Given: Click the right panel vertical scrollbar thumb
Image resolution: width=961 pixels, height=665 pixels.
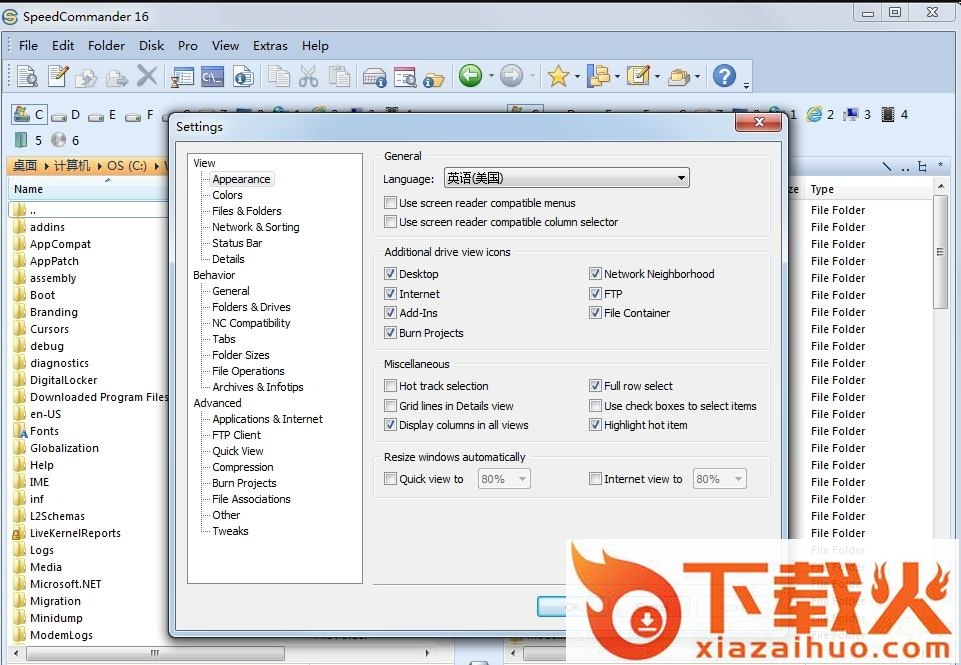Looking at the screenshot, I should click(941, 251).
